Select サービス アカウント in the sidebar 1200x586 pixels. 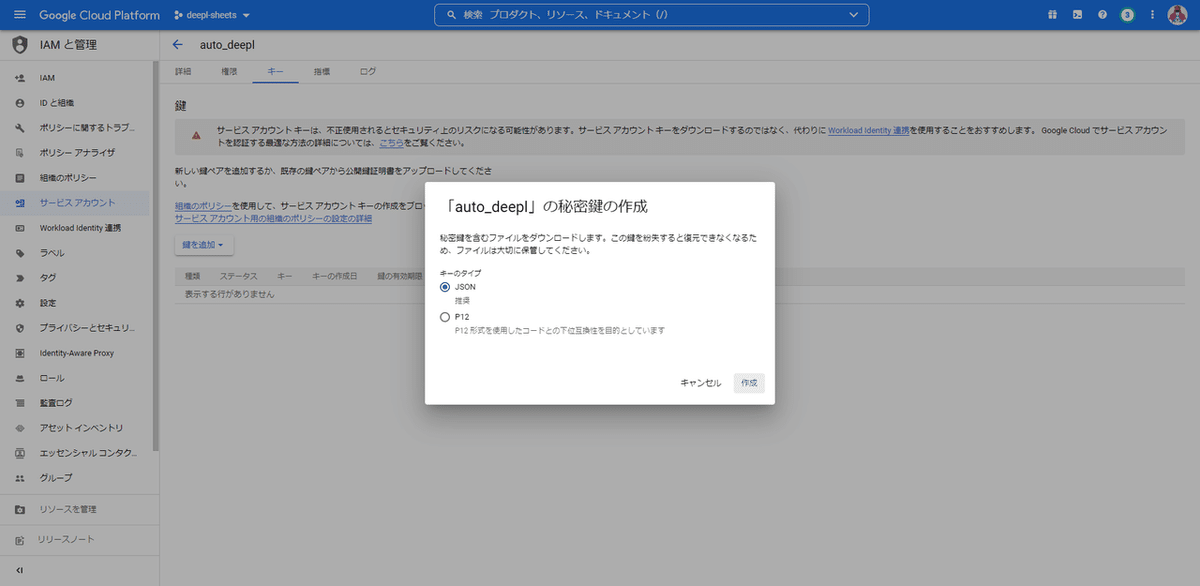(76, 203)
